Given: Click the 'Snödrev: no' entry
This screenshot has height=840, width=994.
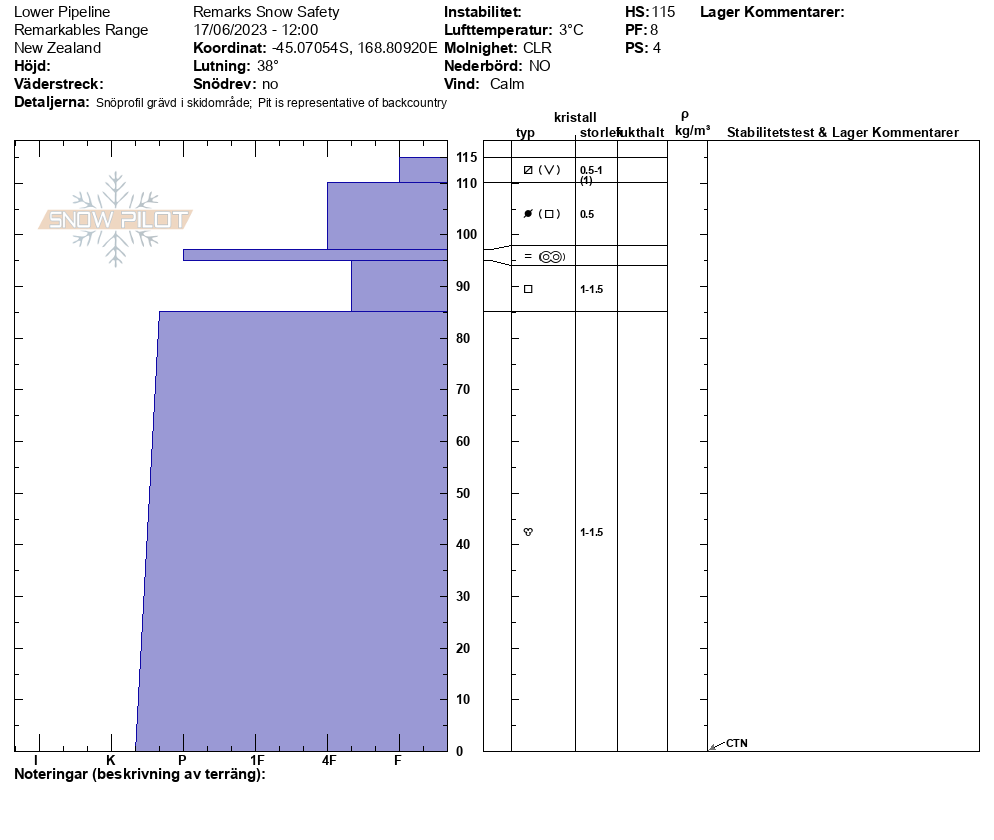Looking at the screenshot, I should (x=236, y=84).
